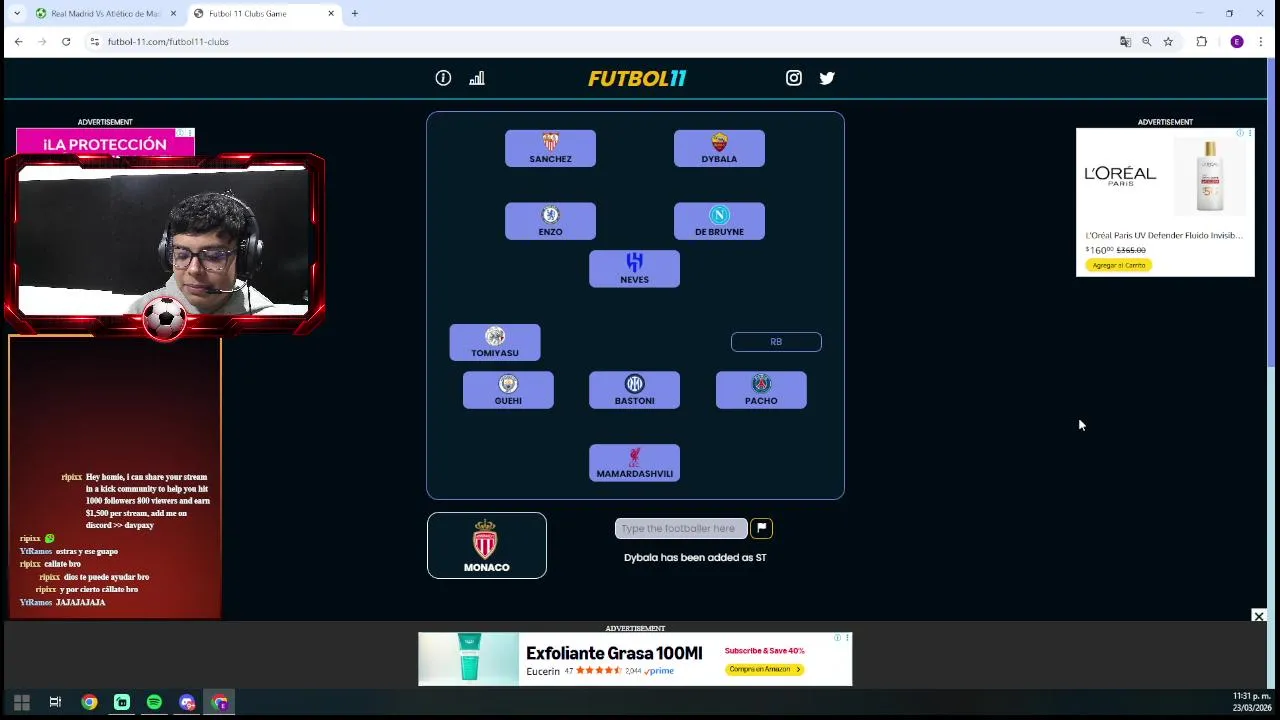Click Agregar al Carrito in L'Oréal ad
The image size is (1280, 720).
click(x=1119, y=265)
